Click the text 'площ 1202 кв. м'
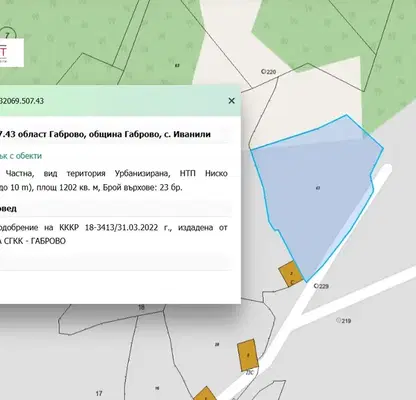The width and height of the screenshot is (416, 400). point(68,187)
